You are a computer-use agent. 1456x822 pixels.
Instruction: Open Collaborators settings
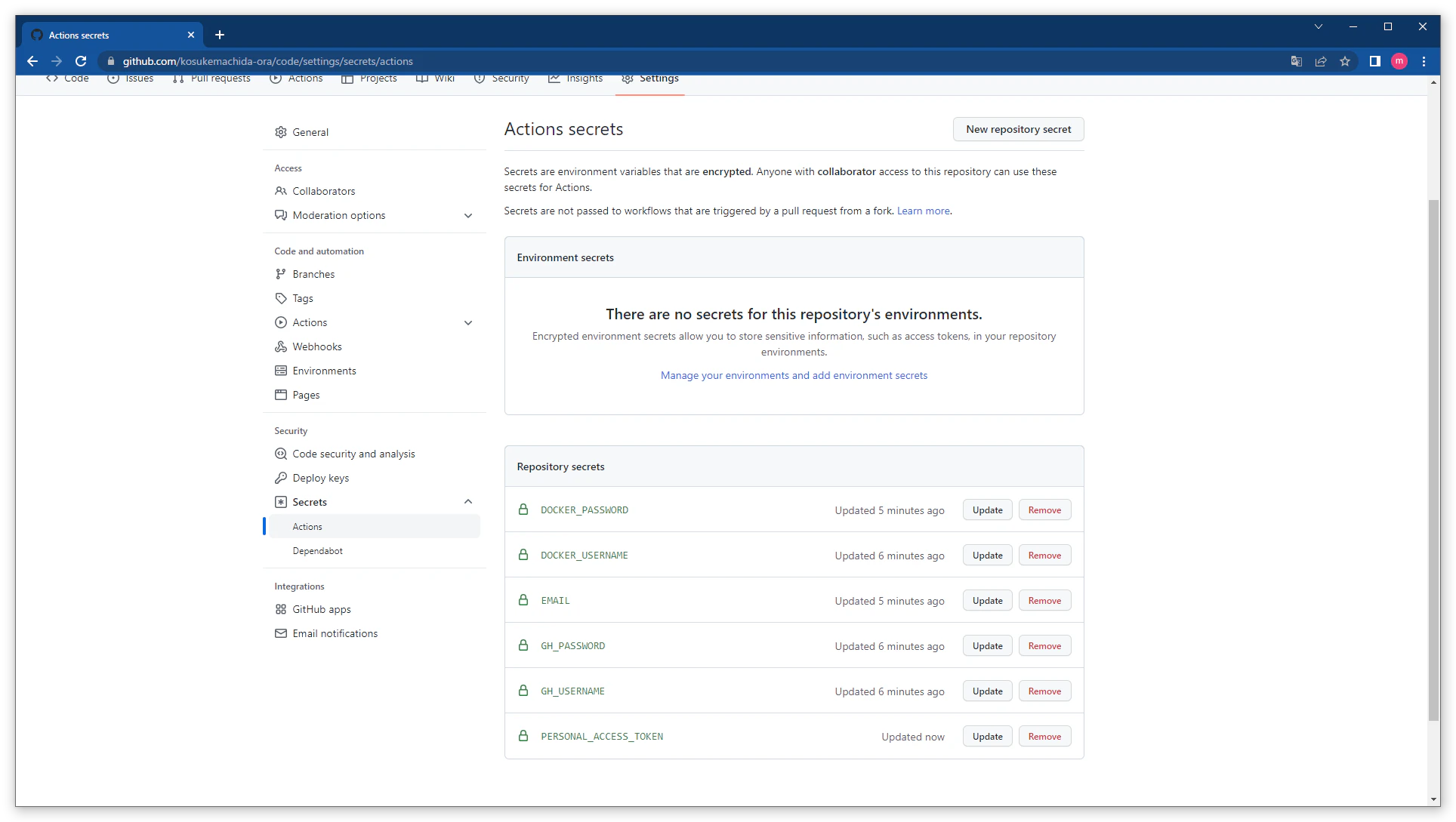323,191
